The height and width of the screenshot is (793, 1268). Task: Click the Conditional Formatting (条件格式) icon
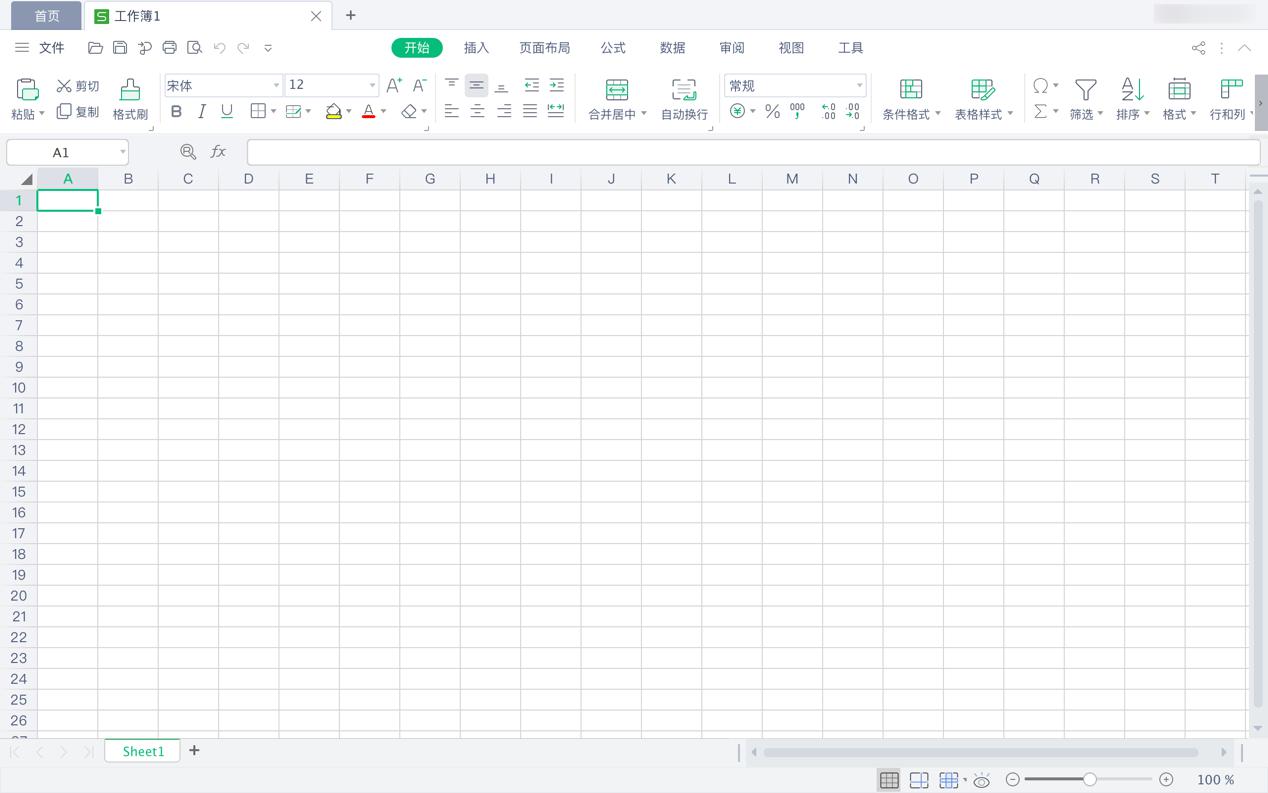click(911, 90)
